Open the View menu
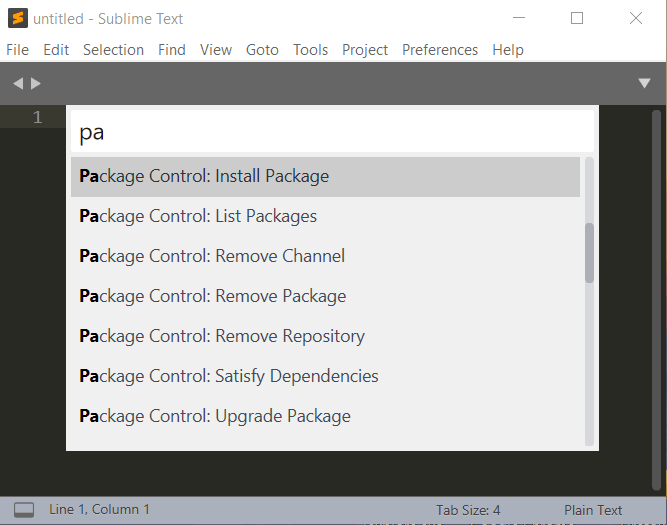This screenshot has width=667, height=525. (216, 50)
